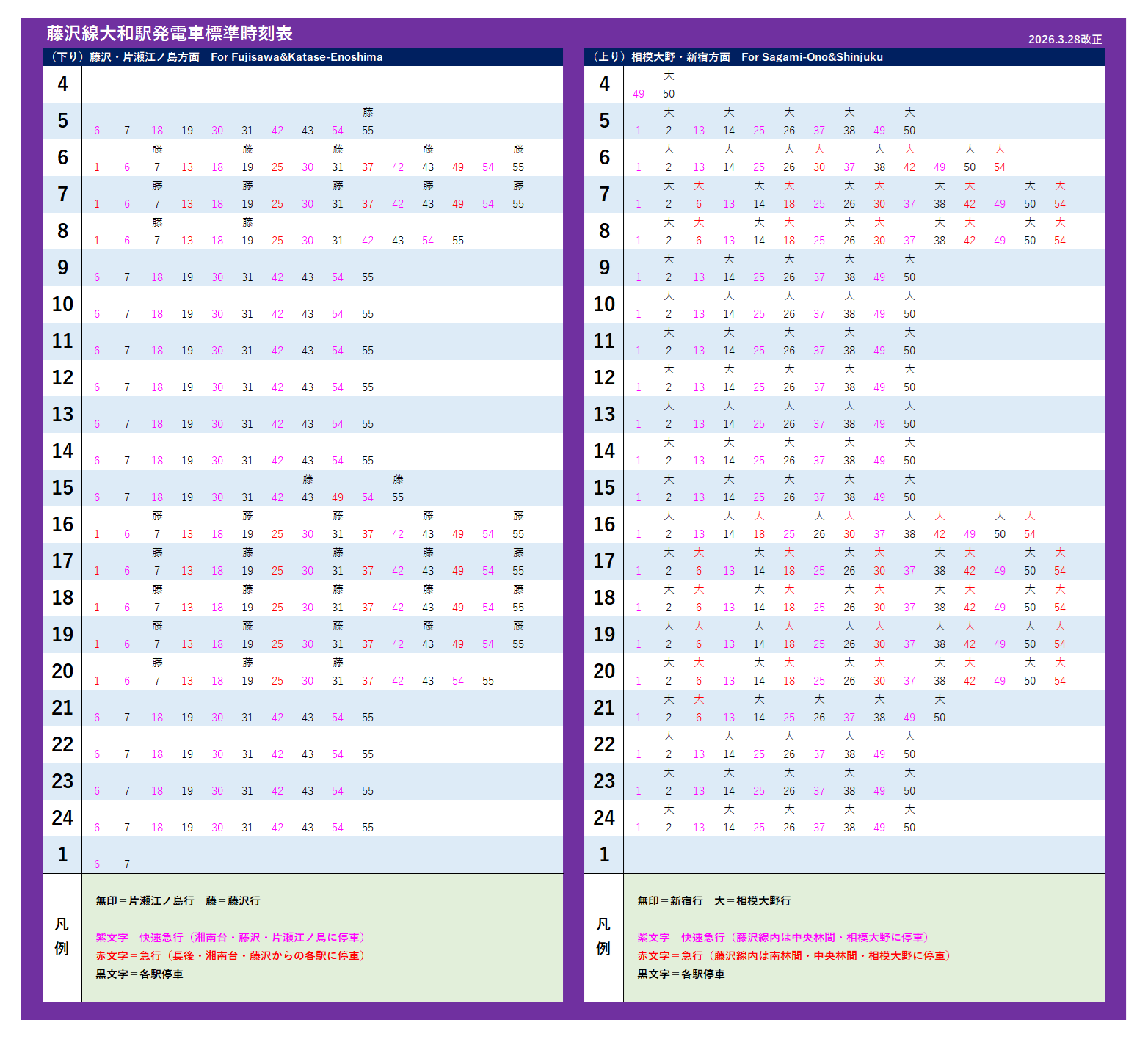Click hour 24 label in the Fujisawa table
This screenshot has width=1148, height=1039.
(62, 818)
